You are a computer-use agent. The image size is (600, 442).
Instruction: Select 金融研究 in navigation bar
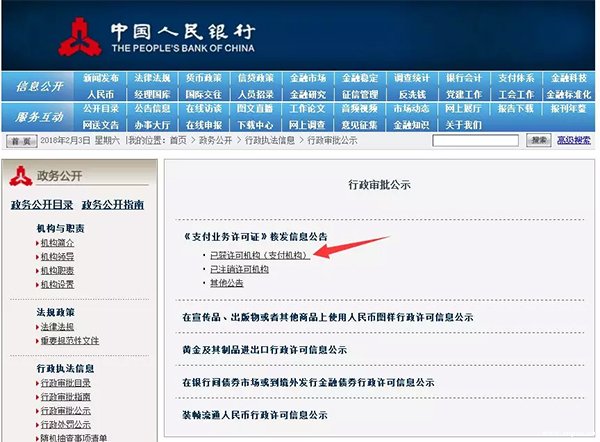click(308, 95)
